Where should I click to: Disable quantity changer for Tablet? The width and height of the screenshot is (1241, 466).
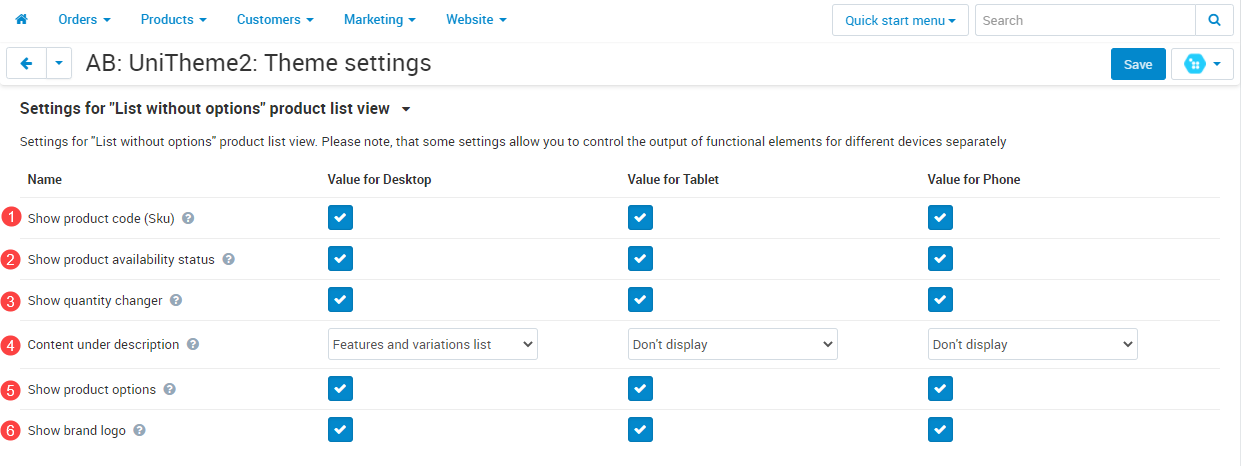click(640, 300)
